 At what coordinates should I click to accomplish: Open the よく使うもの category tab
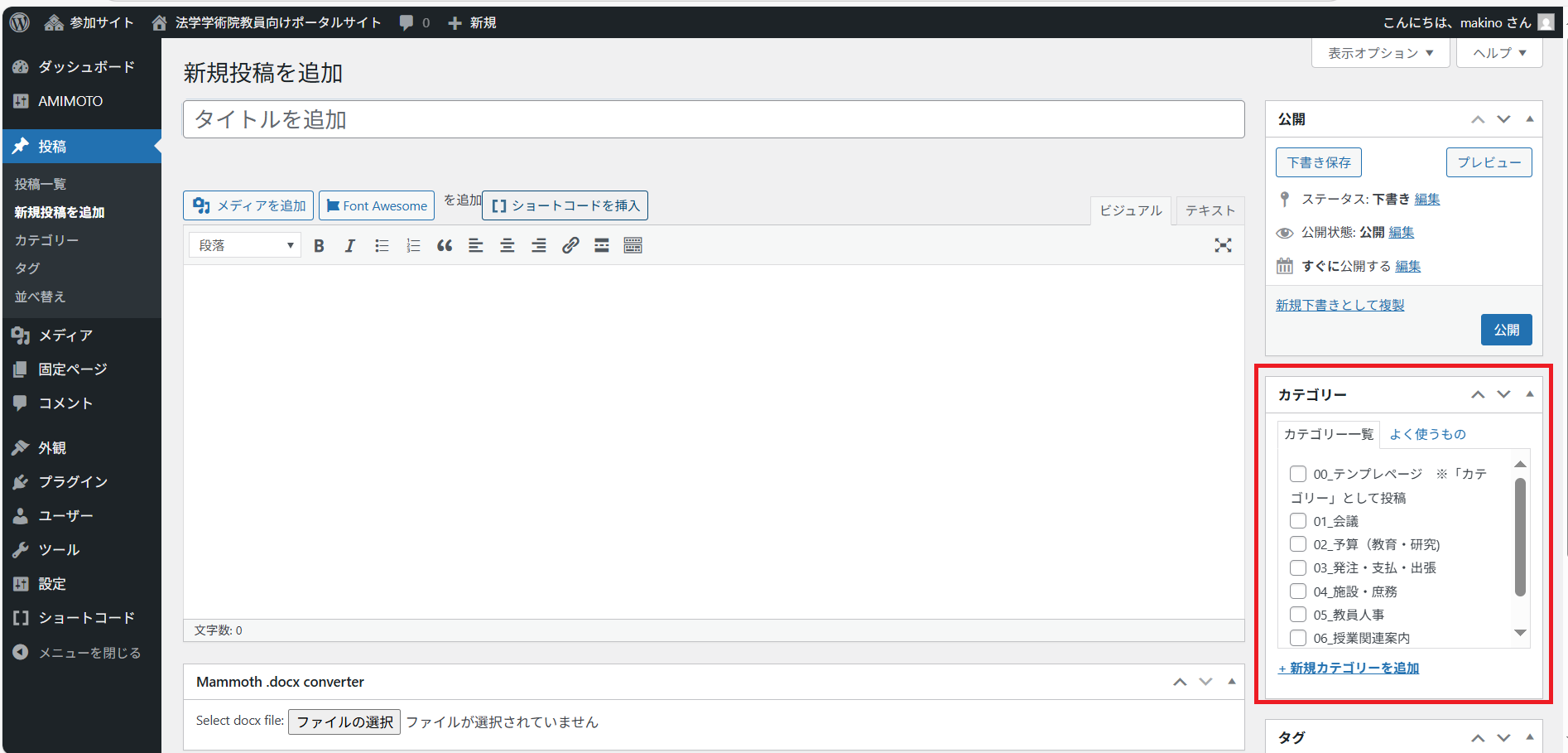pos(1427,434)
